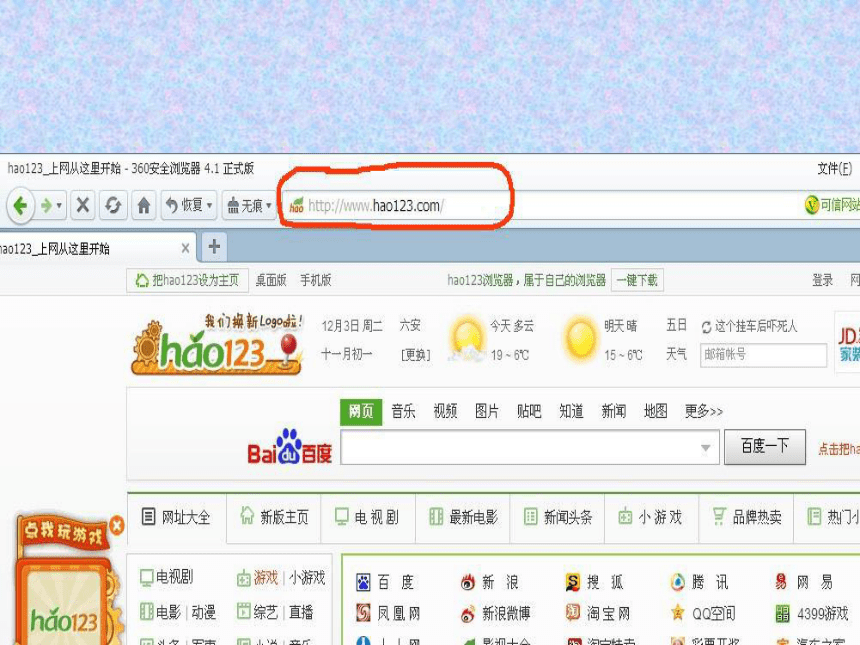
Task: Open the 最新电影 tab
Action: point(463,517)
